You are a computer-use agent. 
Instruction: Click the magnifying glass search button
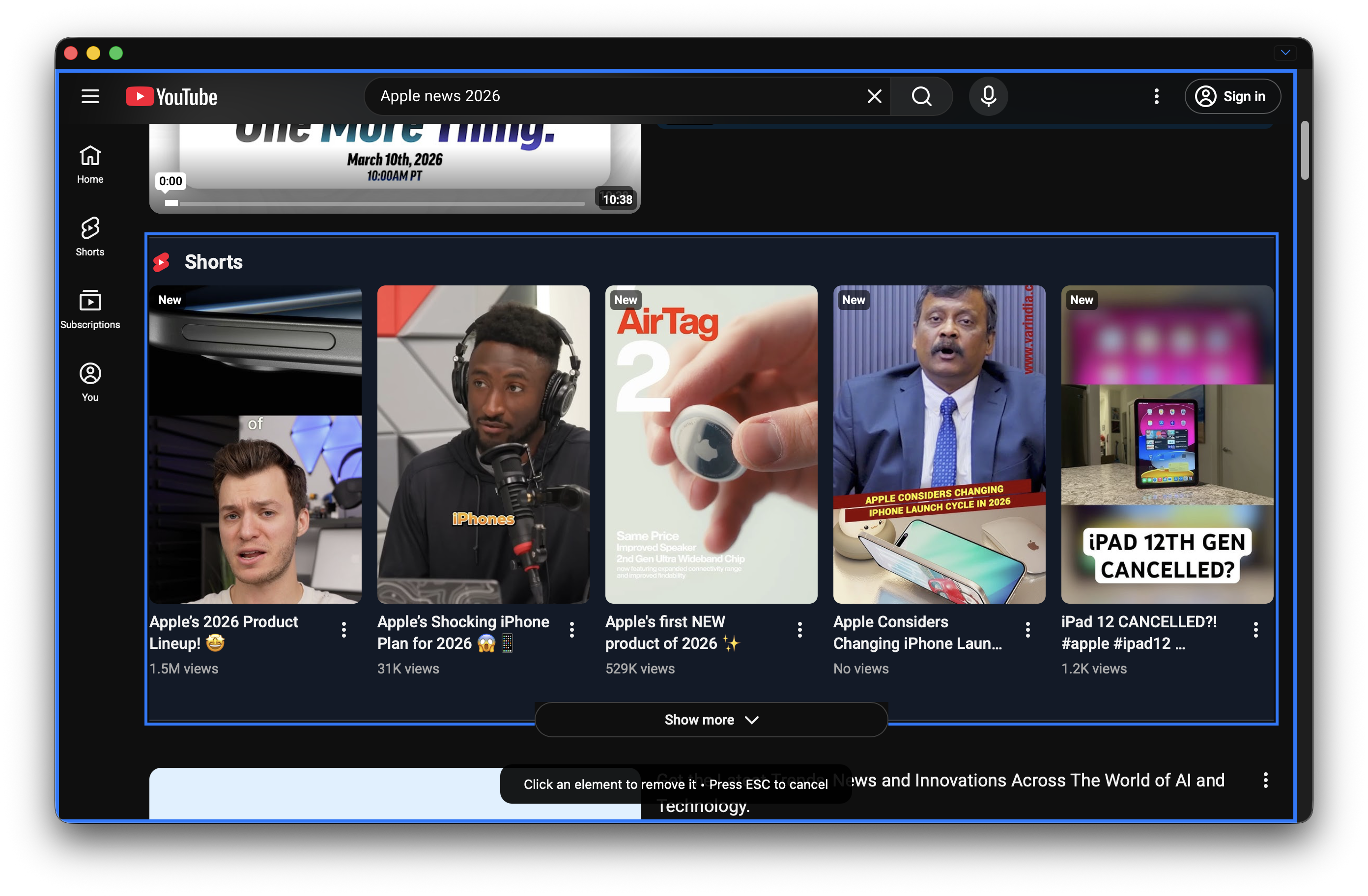coord(921,97)
